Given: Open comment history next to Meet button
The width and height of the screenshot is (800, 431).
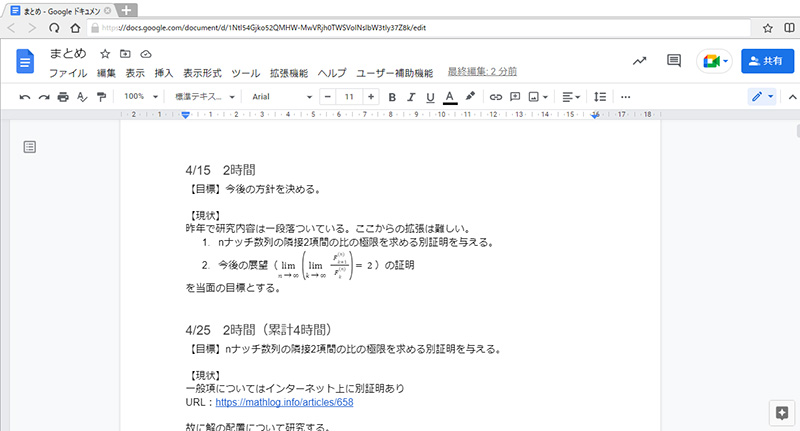Looking at the screenshot, I should pos(674,61).
